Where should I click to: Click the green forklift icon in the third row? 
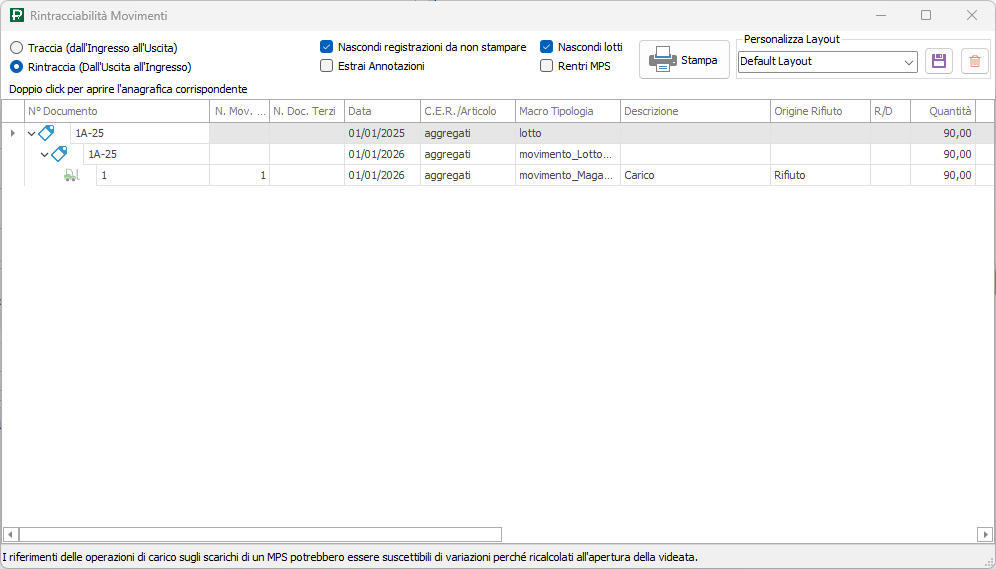[71, 175]
